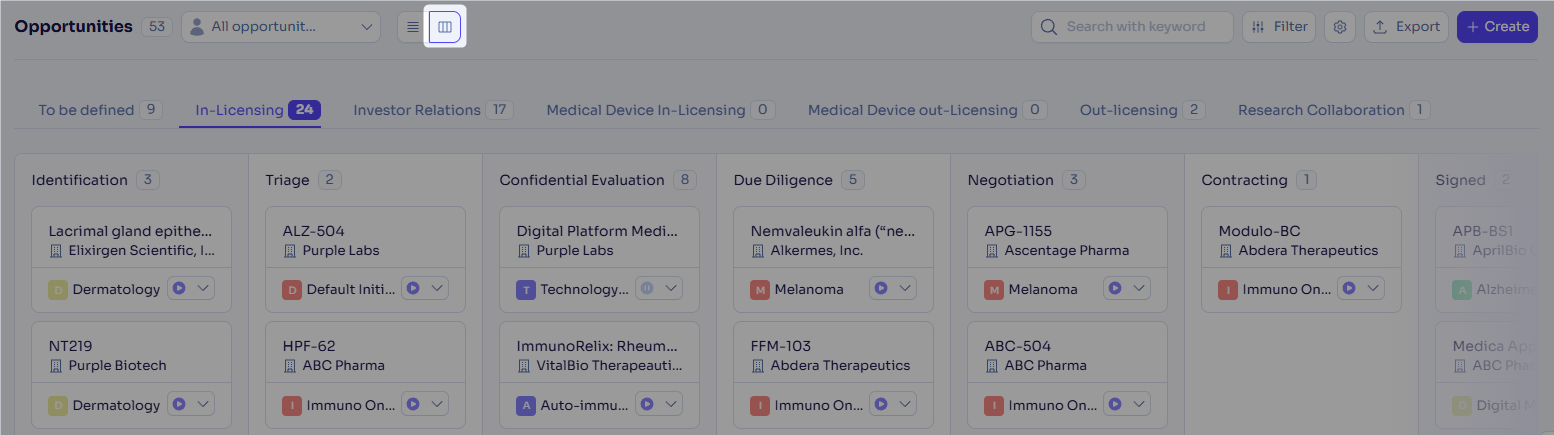Open paused status dropdown on Digital Platform card

[x=659, y=288]
